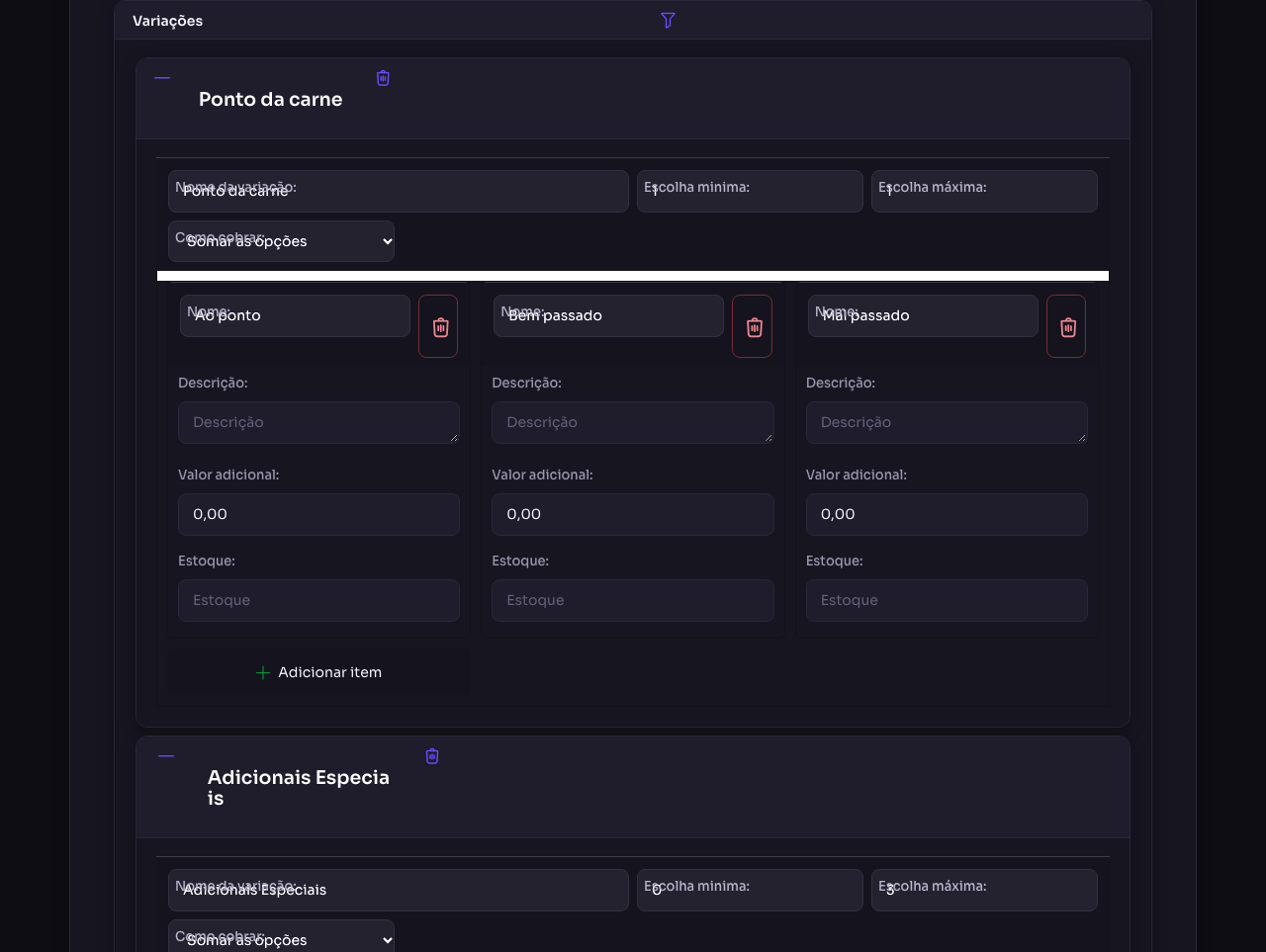Click the Estoque field for Bem passado
This screenshot has width=1266, height=952.
point(633,600)
